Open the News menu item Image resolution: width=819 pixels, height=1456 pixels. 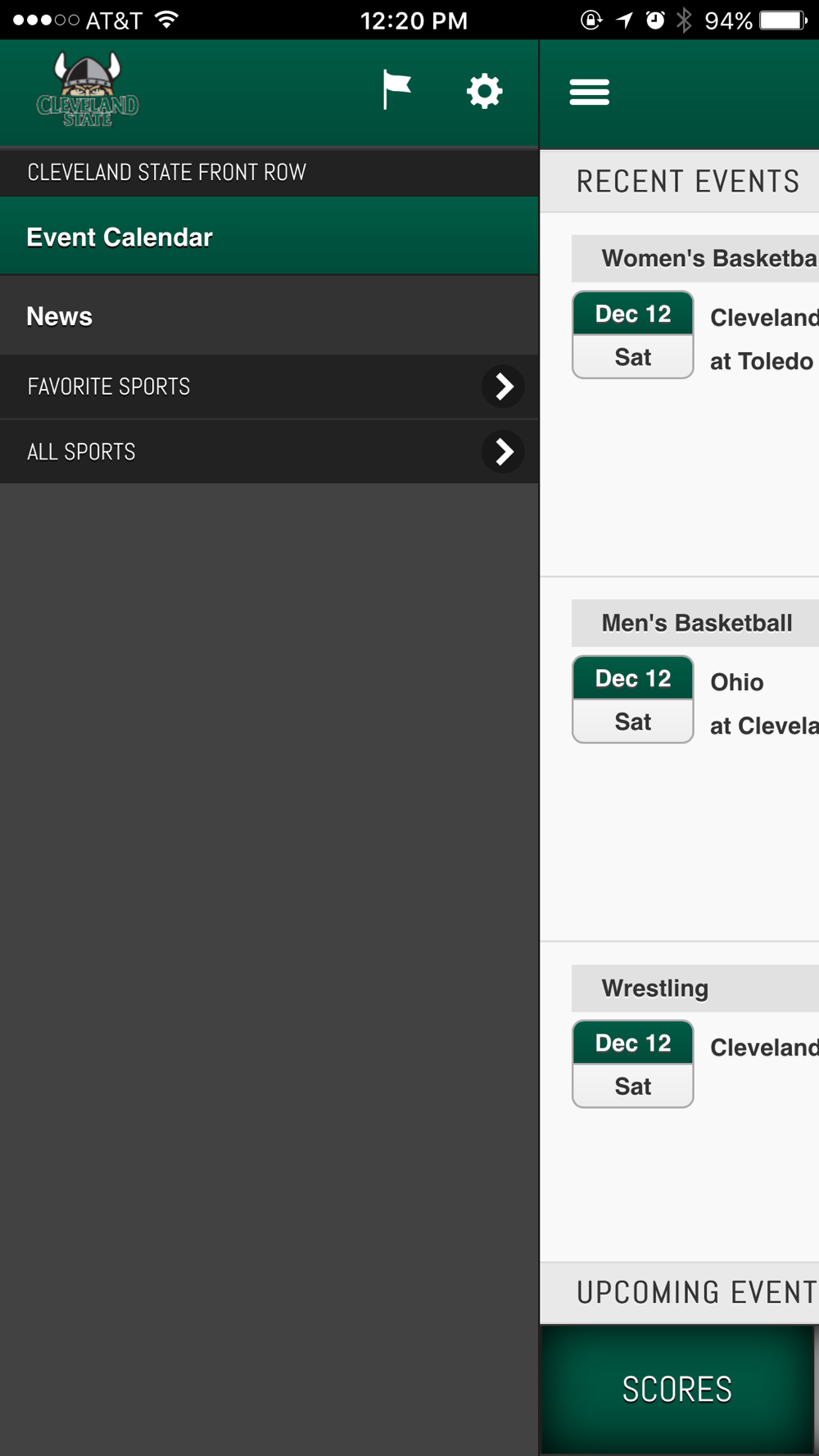point(60,316)
